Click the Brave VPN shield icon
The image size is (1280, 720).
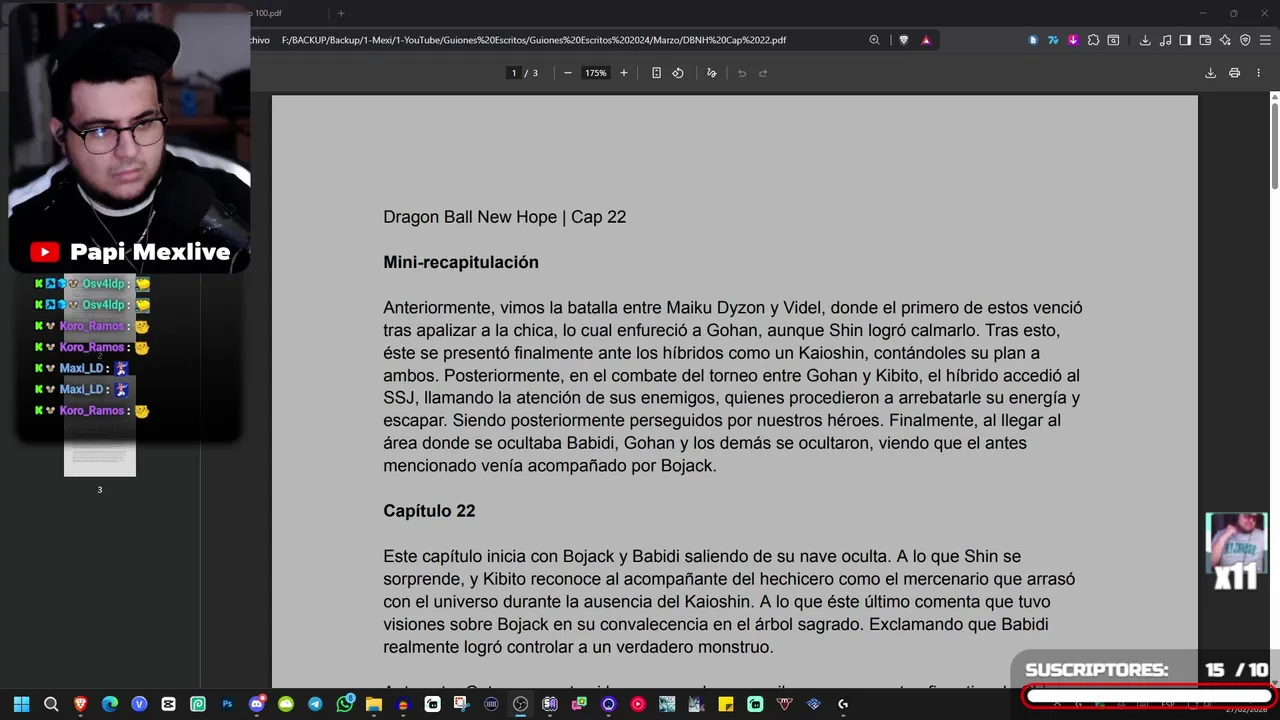tap(1245, 40)
